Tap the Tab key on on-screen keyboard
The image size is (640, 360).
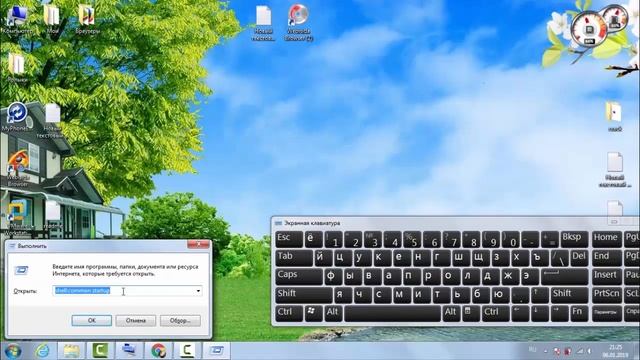point(294,258)
